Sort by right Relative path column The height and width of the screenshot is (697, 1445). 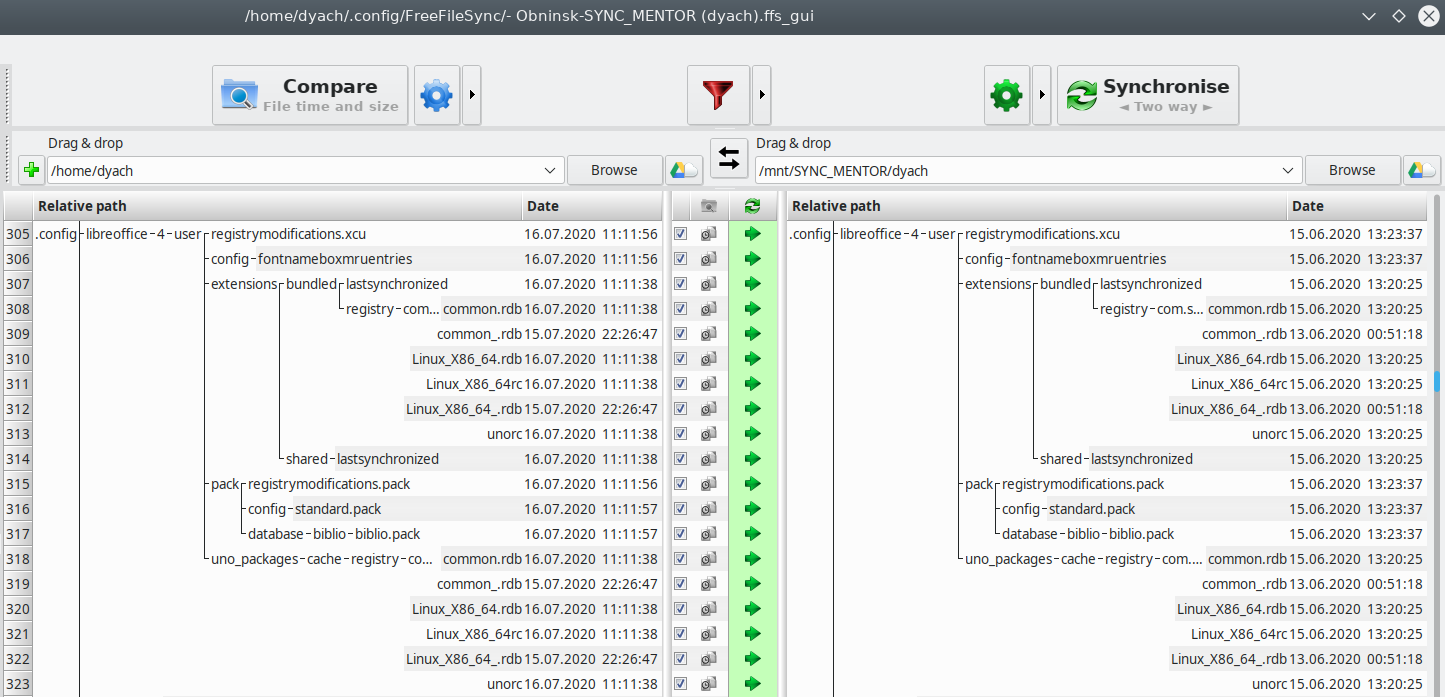1037,206
